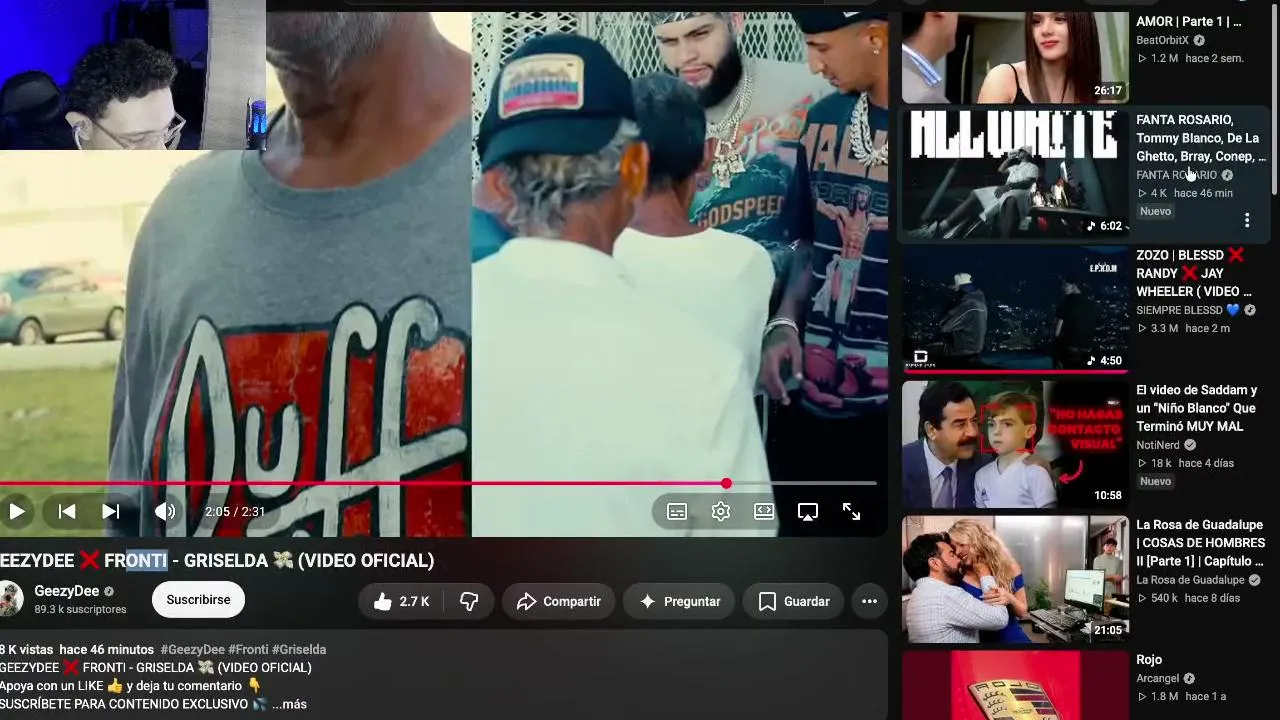
Task: Click the Compartir share button
Action: click(559, 601)
